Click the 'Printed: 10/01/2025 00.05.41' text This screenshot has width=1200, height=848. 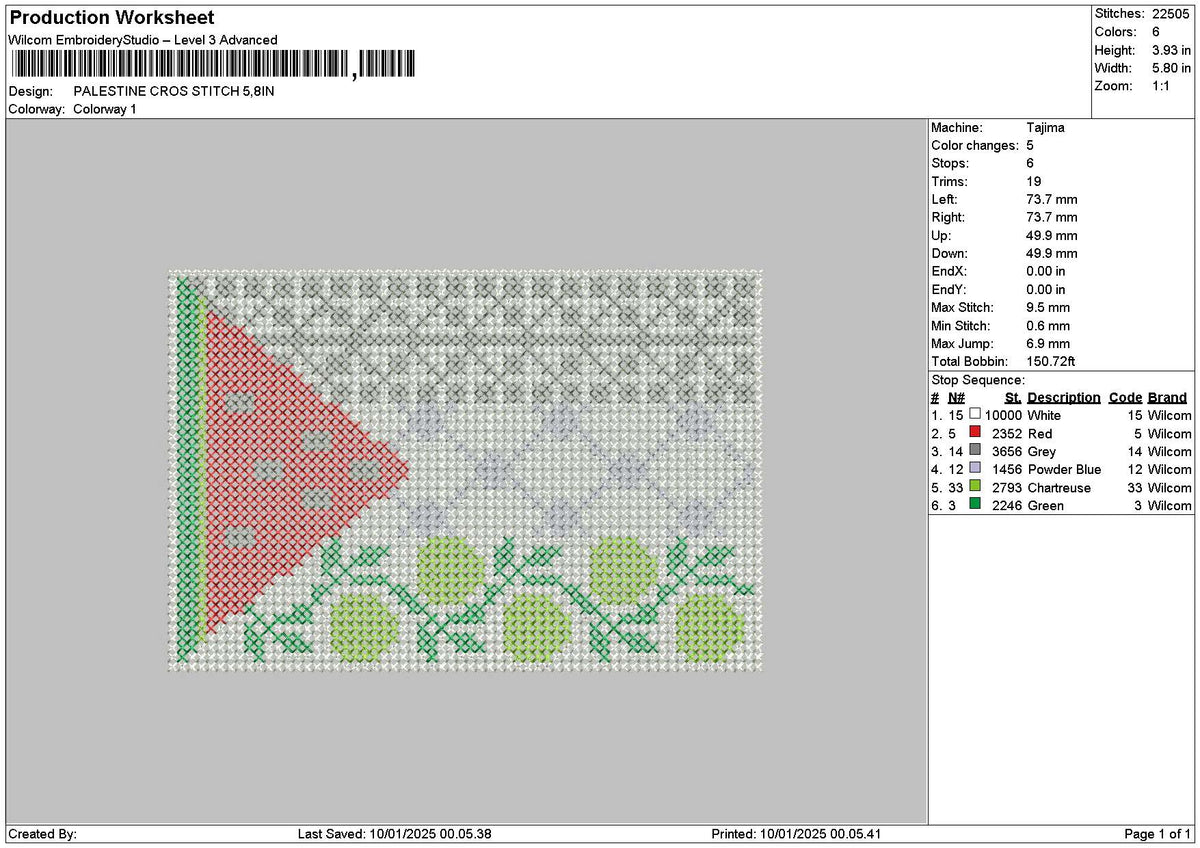coord(796,834)
